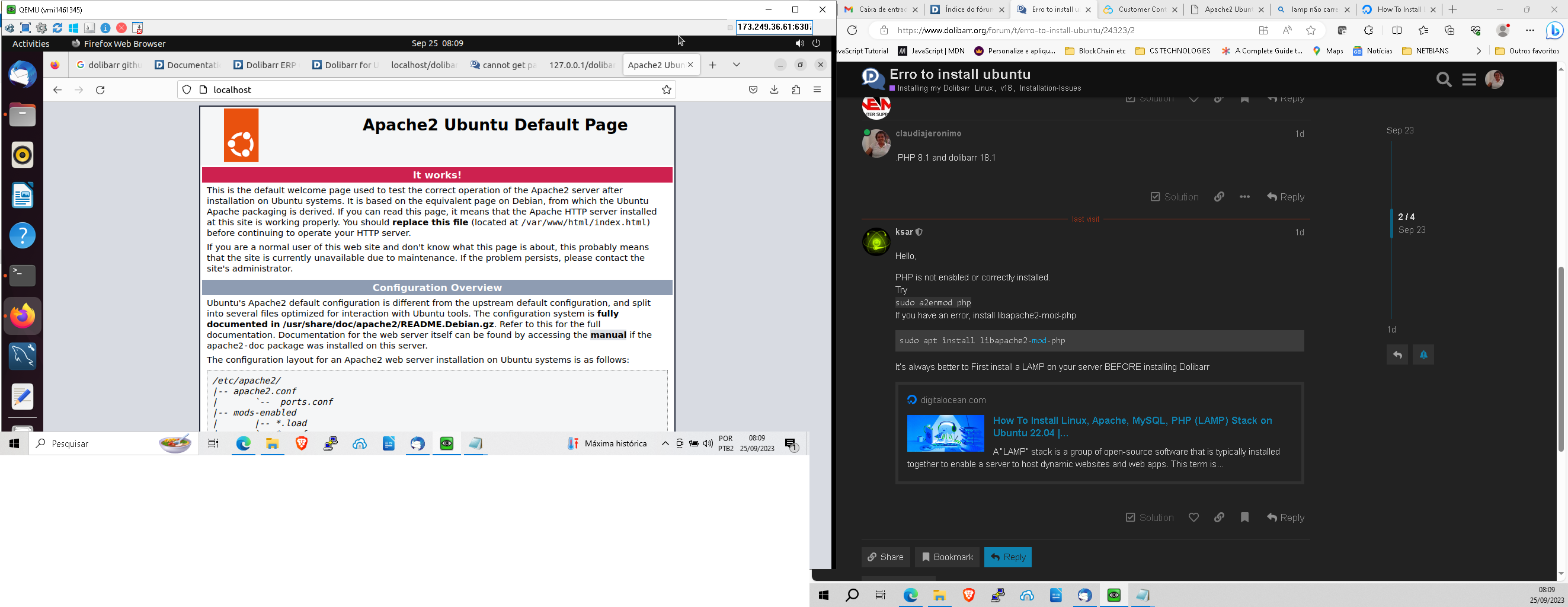Switch to the 'dolibarr githu' Firefox tab
Screen dimensions: 1568x607
pos(108,65)
